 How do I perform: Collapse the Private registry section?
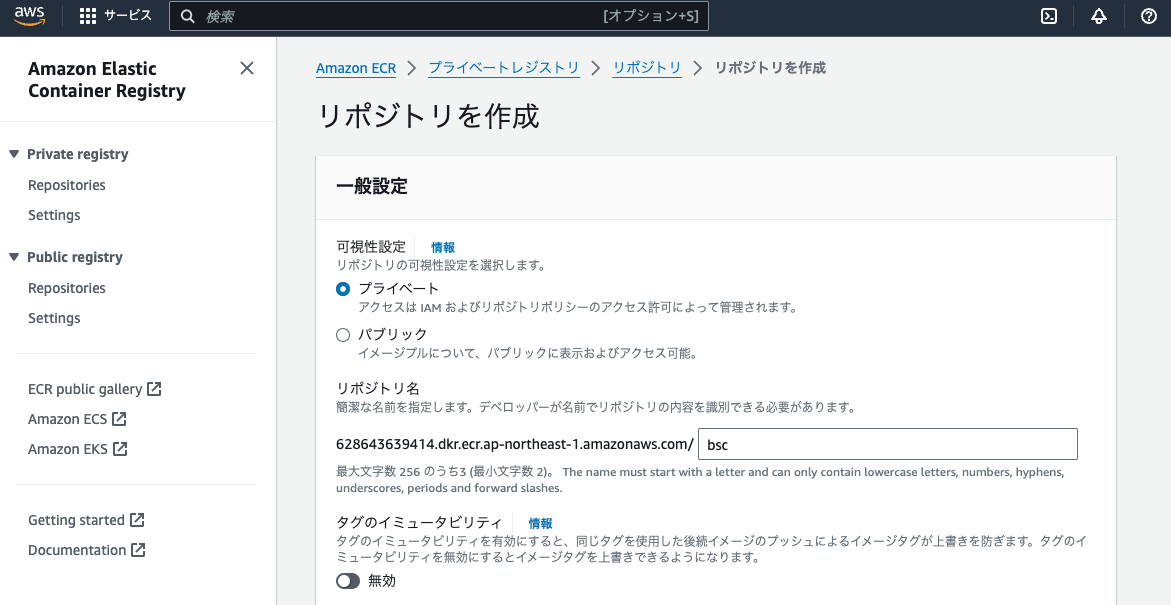point(12,154)
